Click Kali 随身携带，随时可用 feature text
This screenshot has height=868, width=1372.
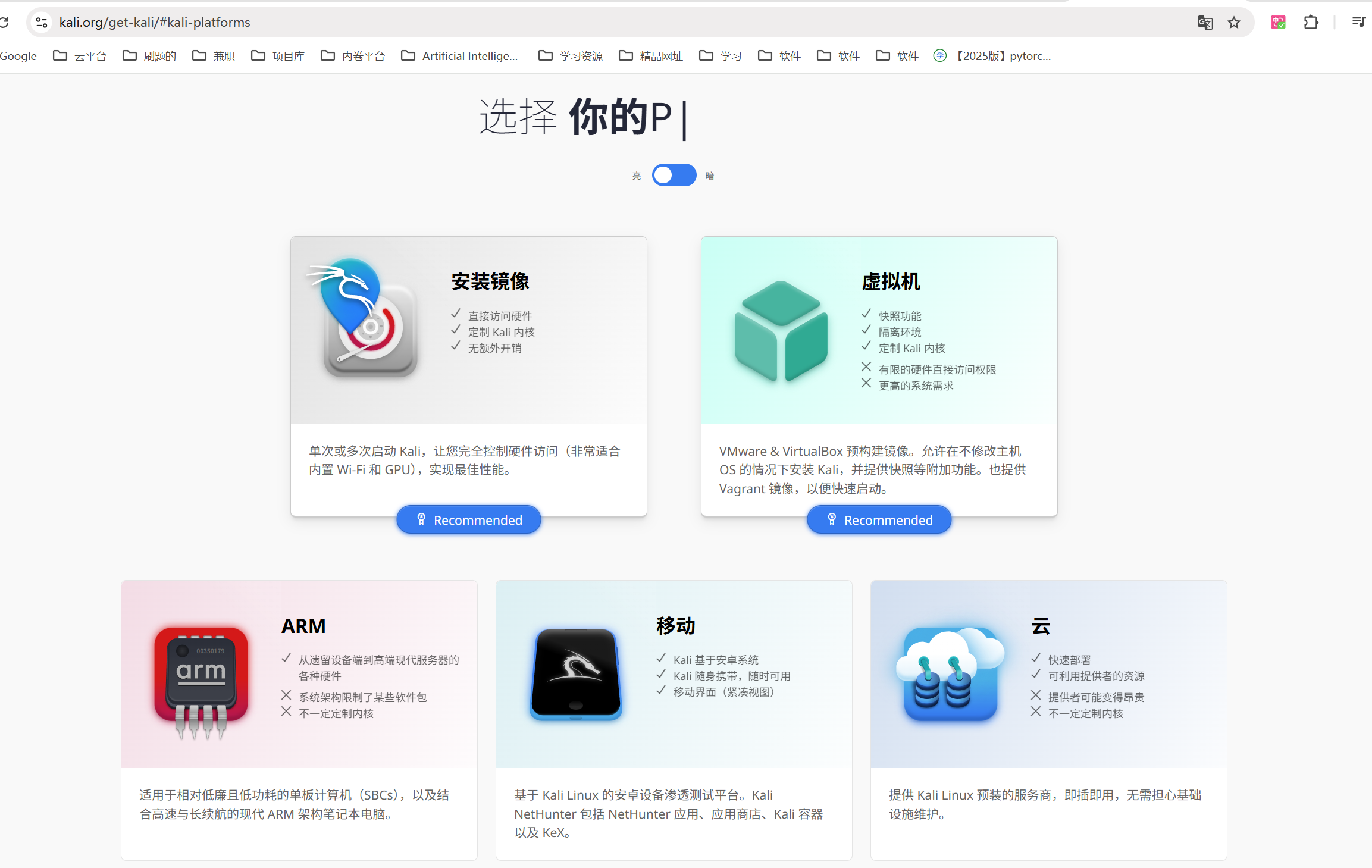coord(732,676)
